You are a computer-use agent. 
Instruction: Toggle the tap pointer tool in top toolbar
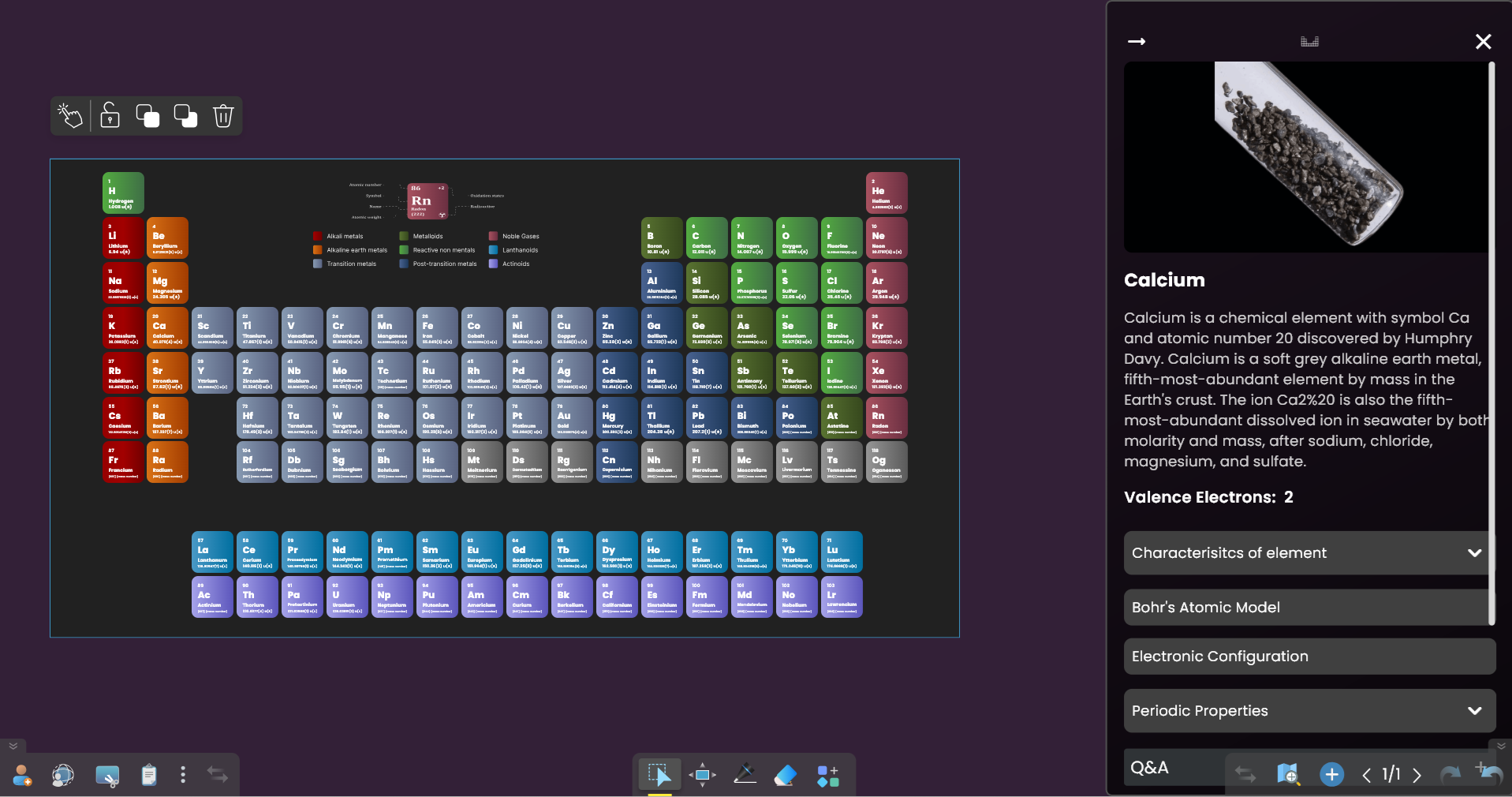pyautogui.click(x=70, y=116)
